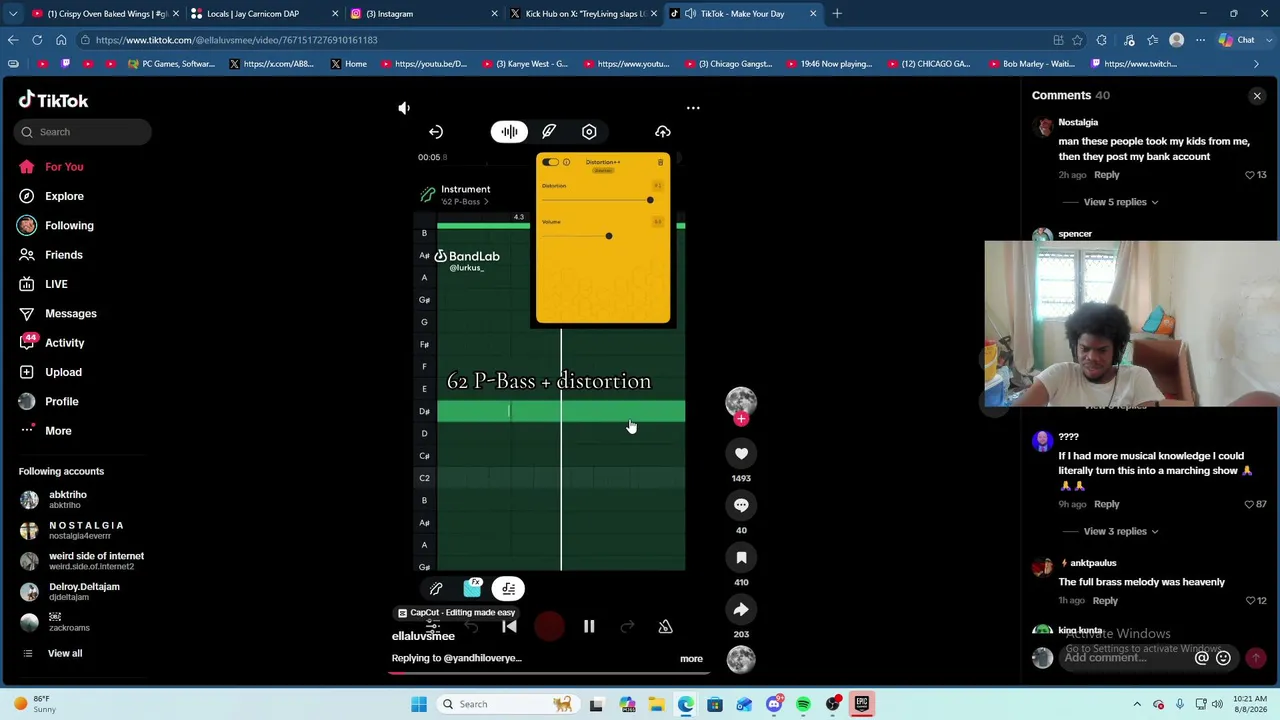Viewport: 1280px width, 720px height.
Task: Close the Comments panel
Action: (1257, 96)
